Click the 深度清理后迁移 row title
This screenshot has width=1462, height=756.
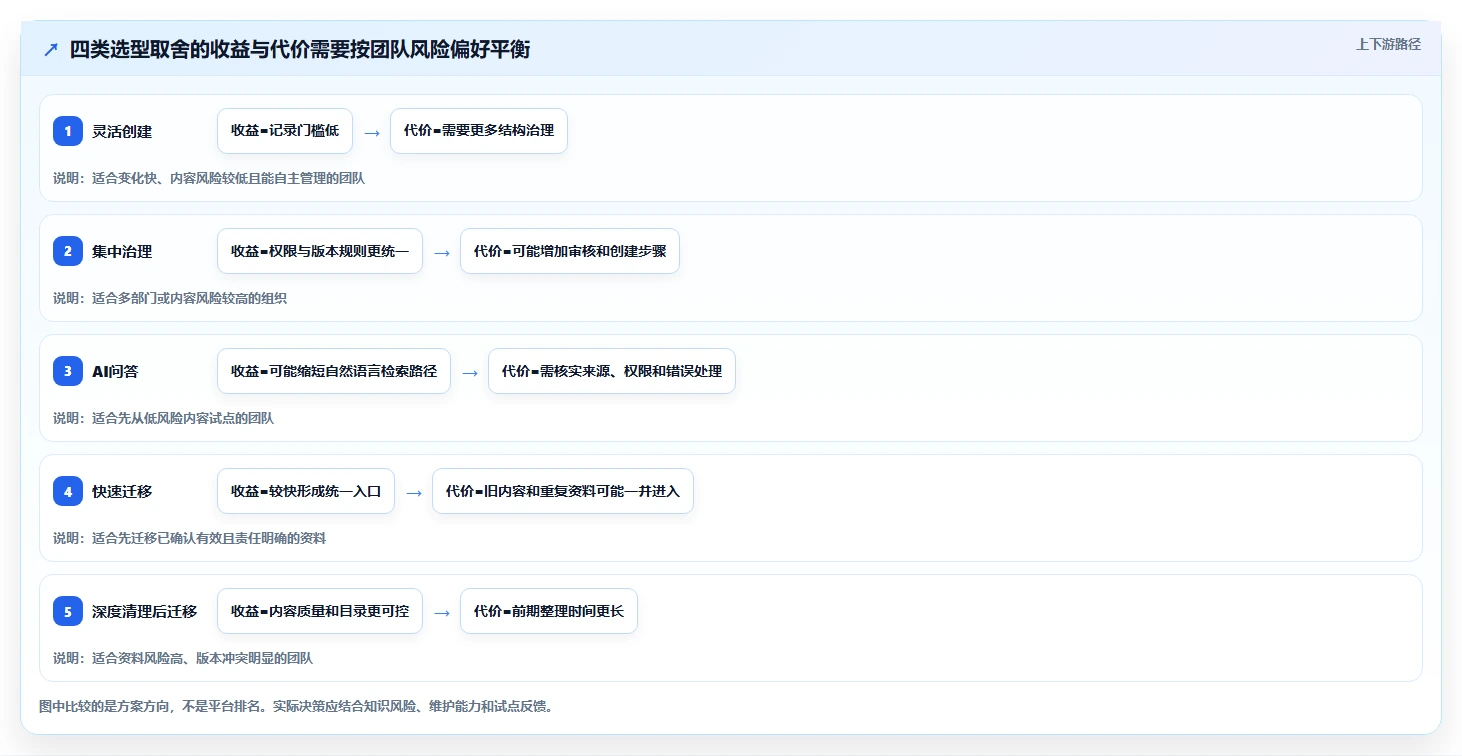[144, 611]
